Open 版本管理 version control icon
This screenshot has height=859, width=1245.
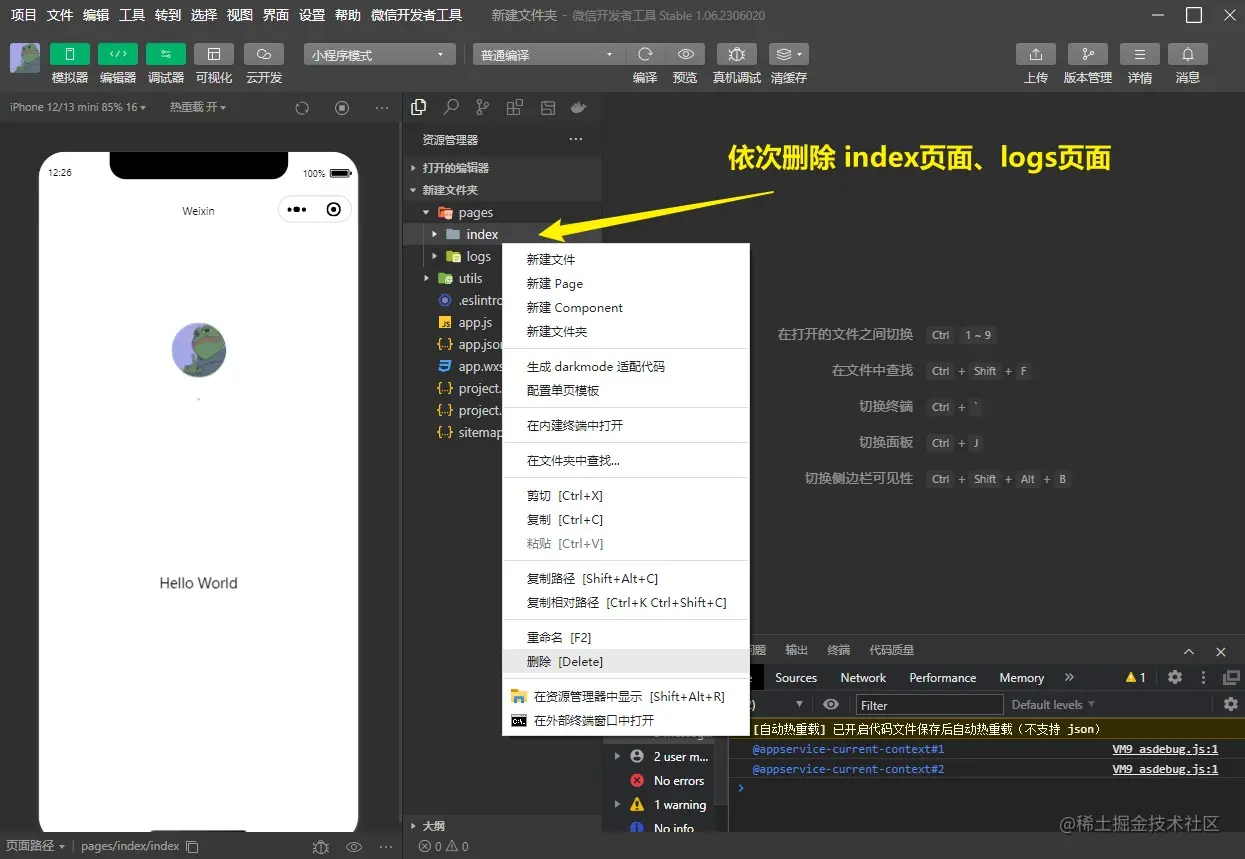click(x=1087, y=54)
